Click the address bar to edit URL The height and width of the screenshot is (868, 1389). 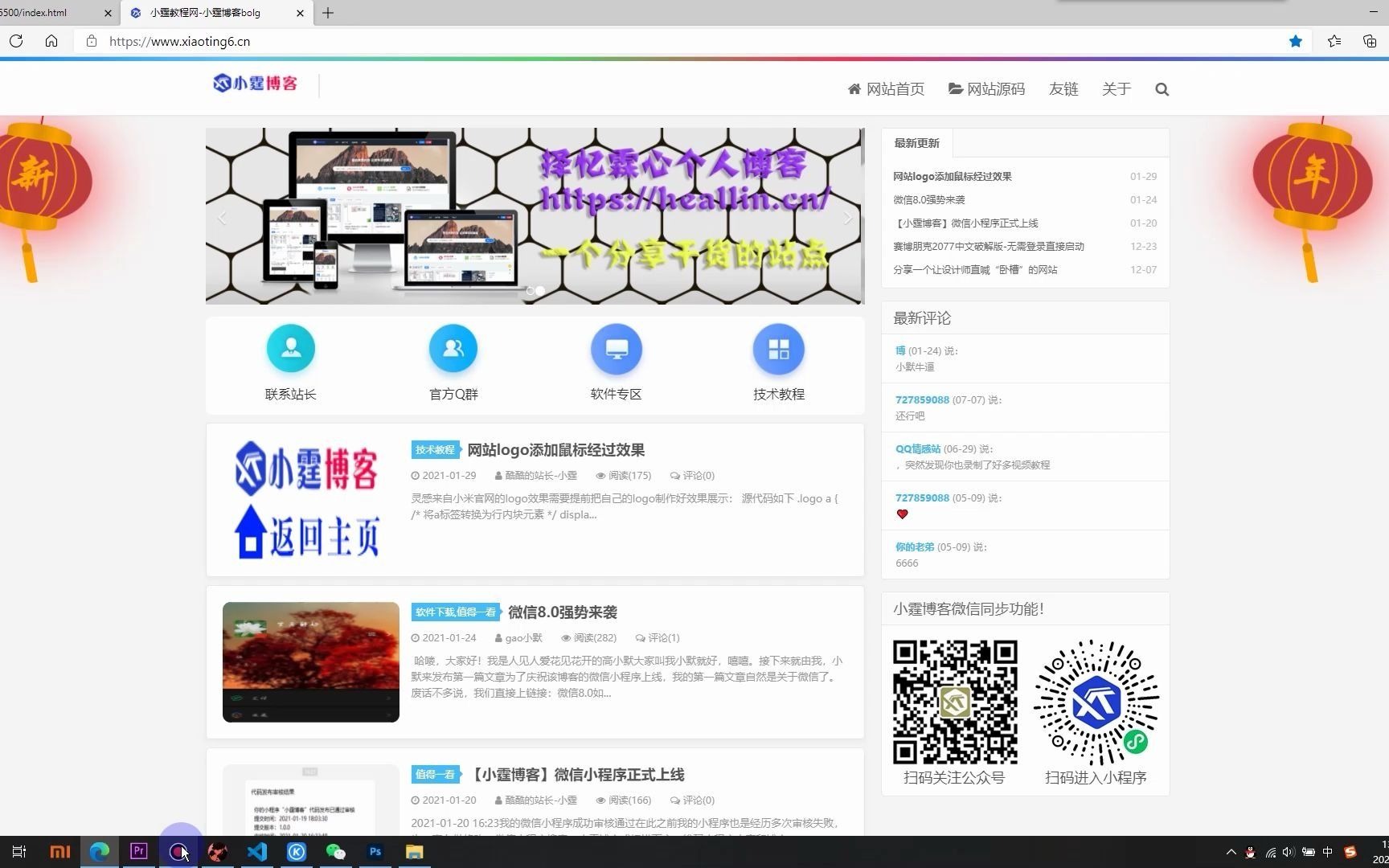[322, 41]
